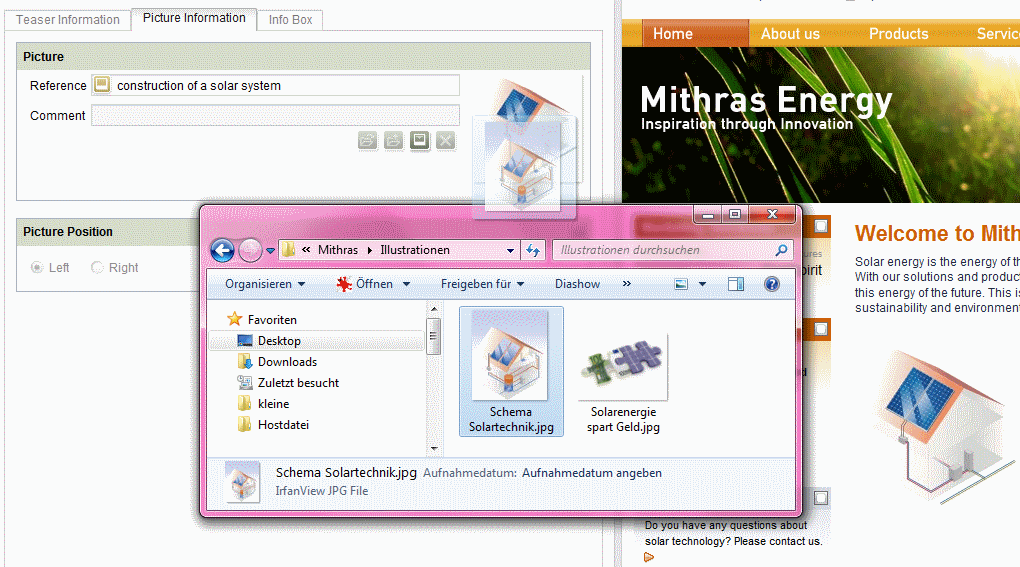Select the Hostdatei folder in navigation pane

coord(283,425)
